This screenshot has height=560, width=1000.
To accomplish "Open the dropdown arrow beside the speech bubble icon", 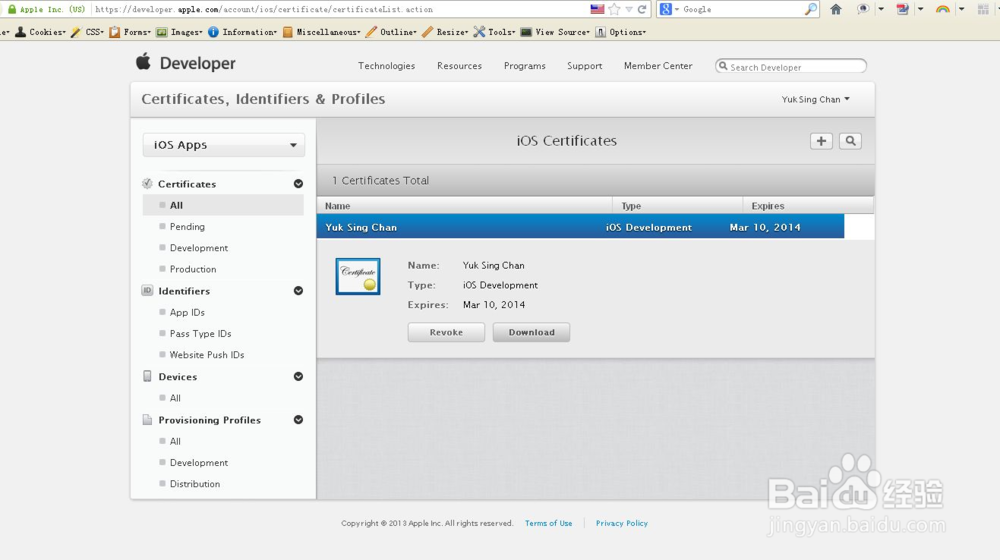I will pos(881,9).
